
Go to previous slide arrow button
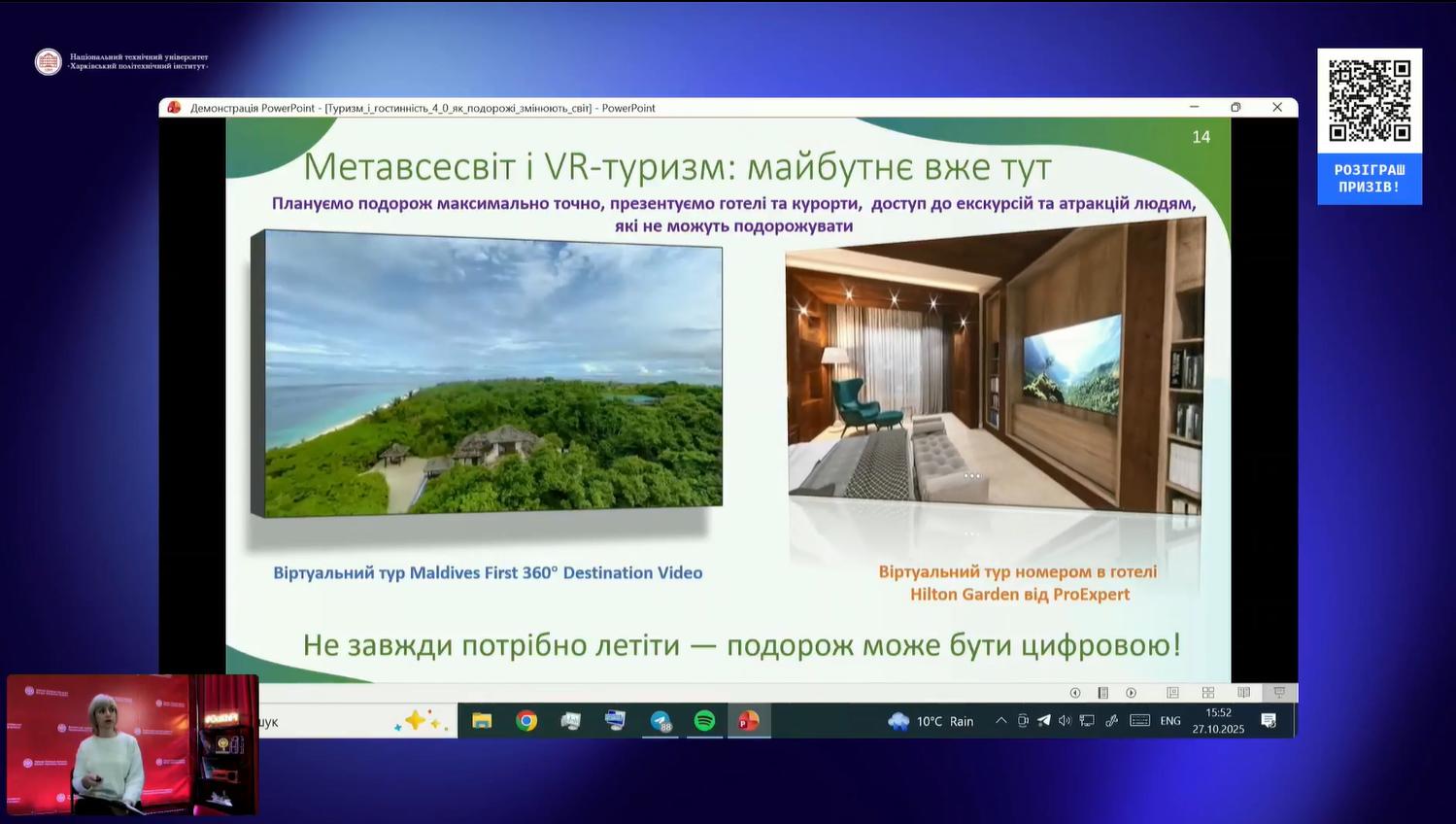1075,693
